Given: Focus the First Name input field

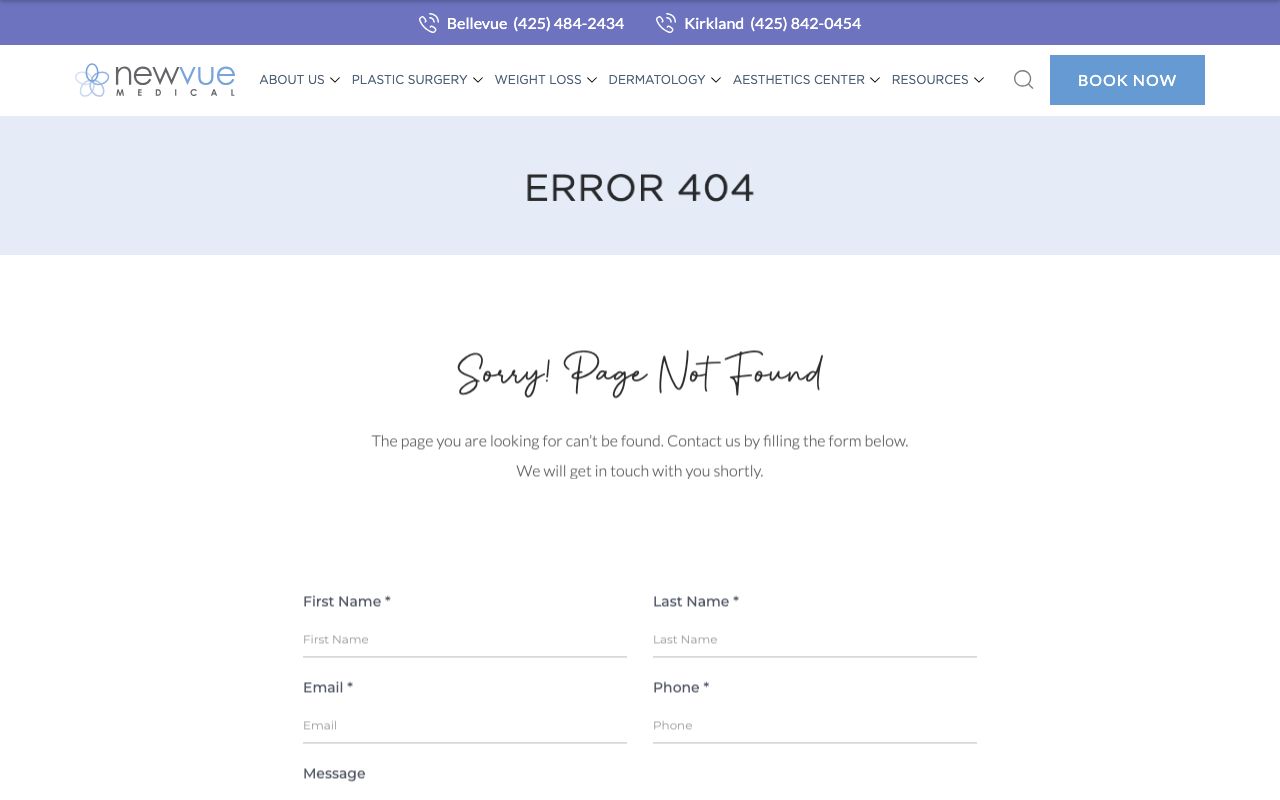Looking at the screenshot, I should click(464, 639).
